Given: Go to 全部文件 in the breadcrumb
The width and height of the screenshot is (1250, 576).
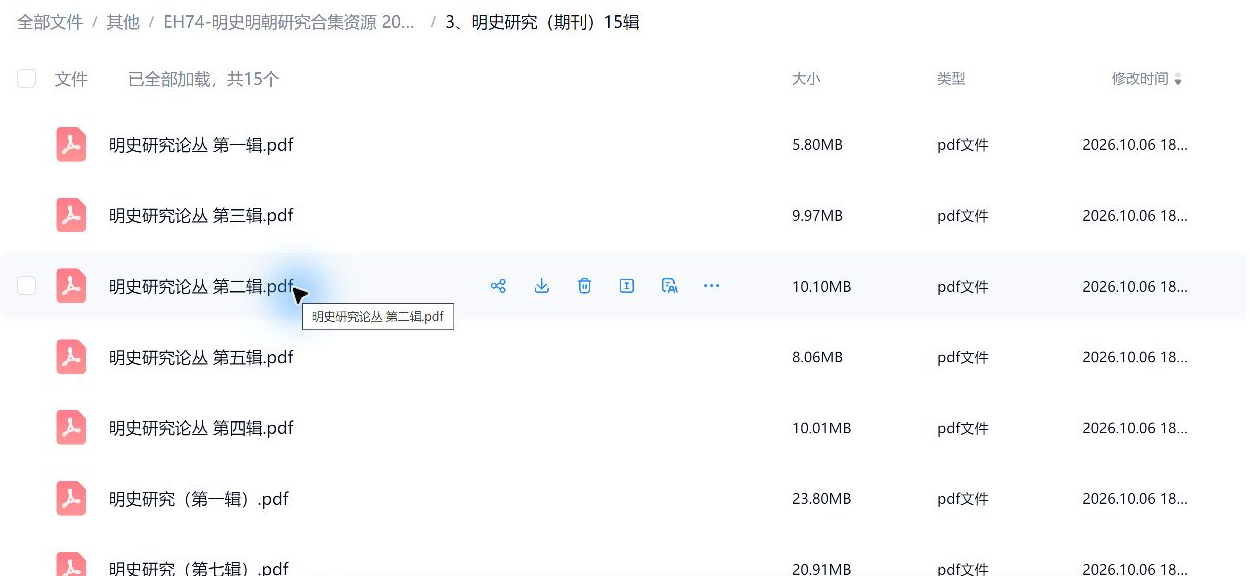Looking at the screenshot, I should click(x=50, y=22).
